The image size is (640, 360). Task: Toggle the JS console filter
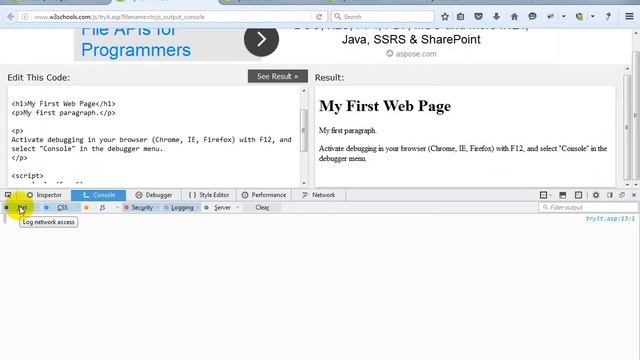pos(98,208)
